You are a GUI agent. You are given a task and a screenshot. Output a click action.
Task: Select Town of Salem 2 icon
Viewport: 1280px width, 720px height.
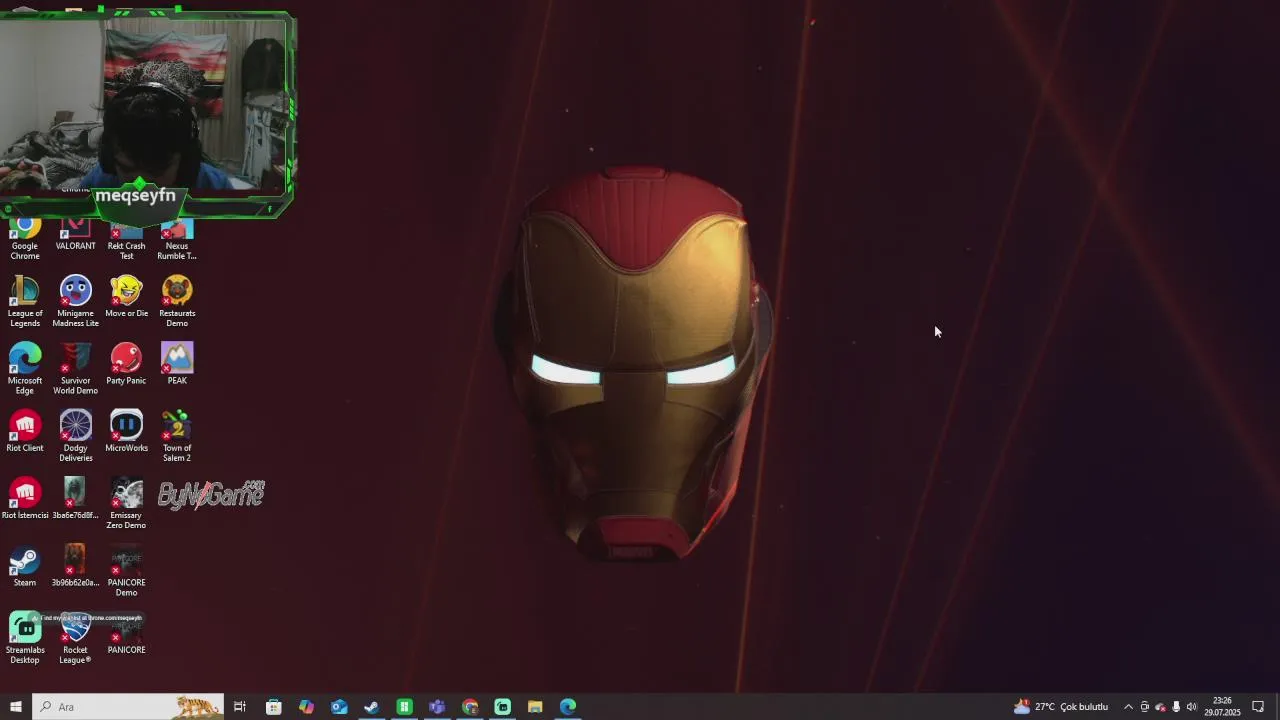(x=177, y=436)
